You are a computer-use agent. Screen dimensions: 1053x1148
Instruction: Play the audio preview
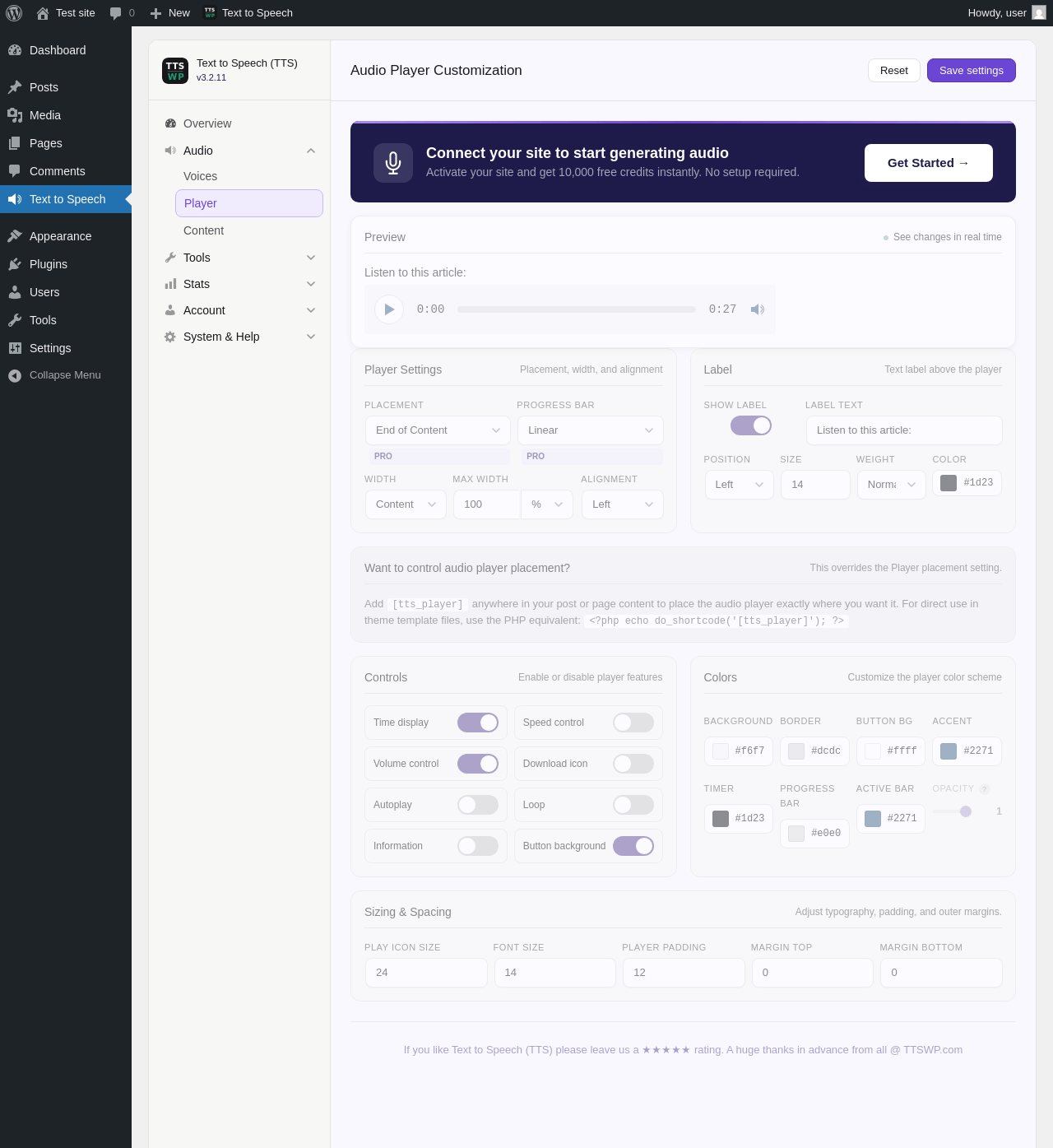tap(389, 309)
